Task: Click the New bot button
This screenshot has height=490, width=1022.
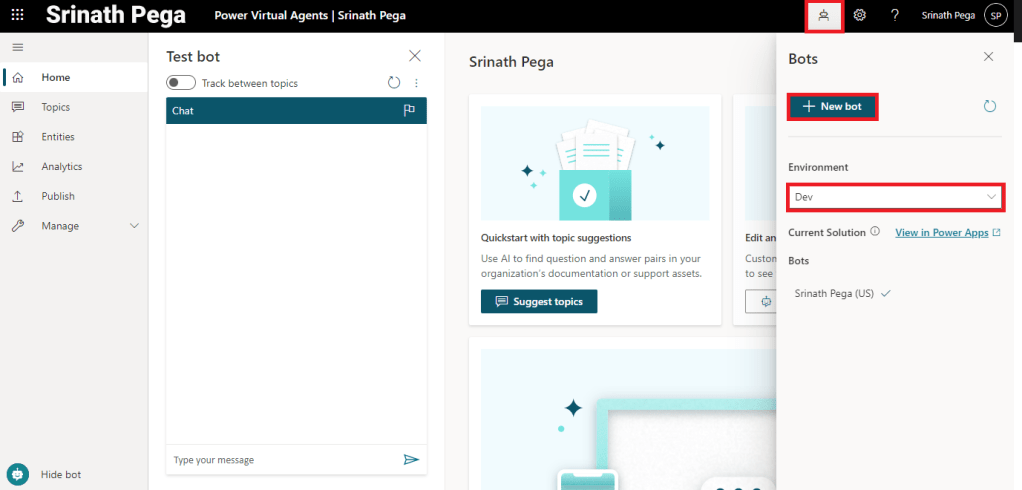Action: (x=833, y=107)
